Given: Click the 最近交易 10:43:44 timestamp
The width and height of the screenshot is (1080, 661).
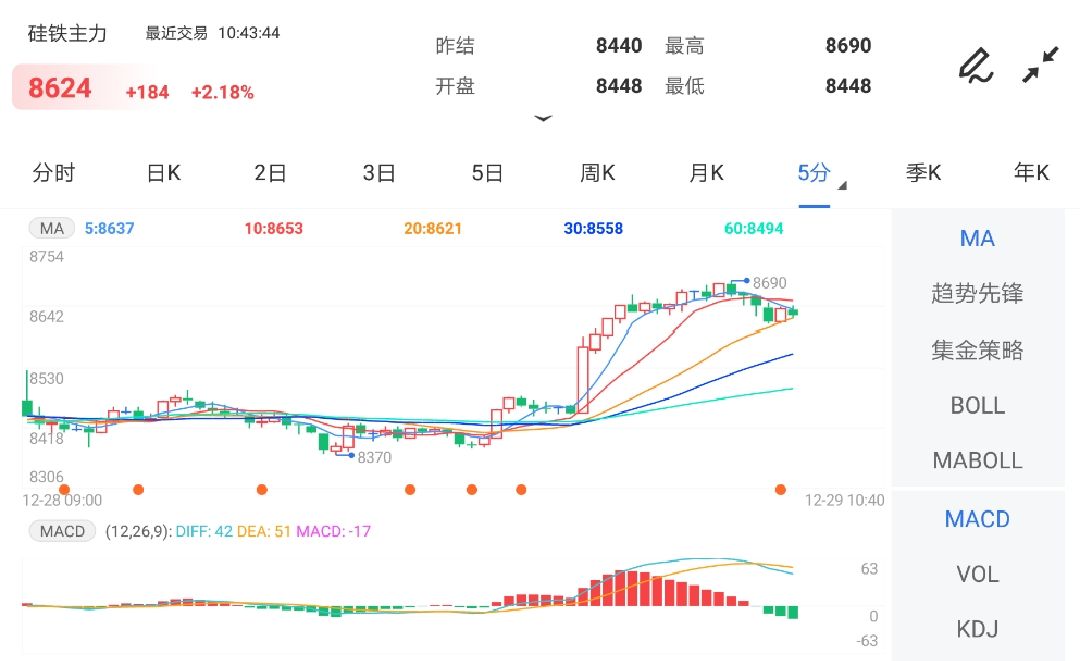Looking at the screenshot, I should 212,33.
